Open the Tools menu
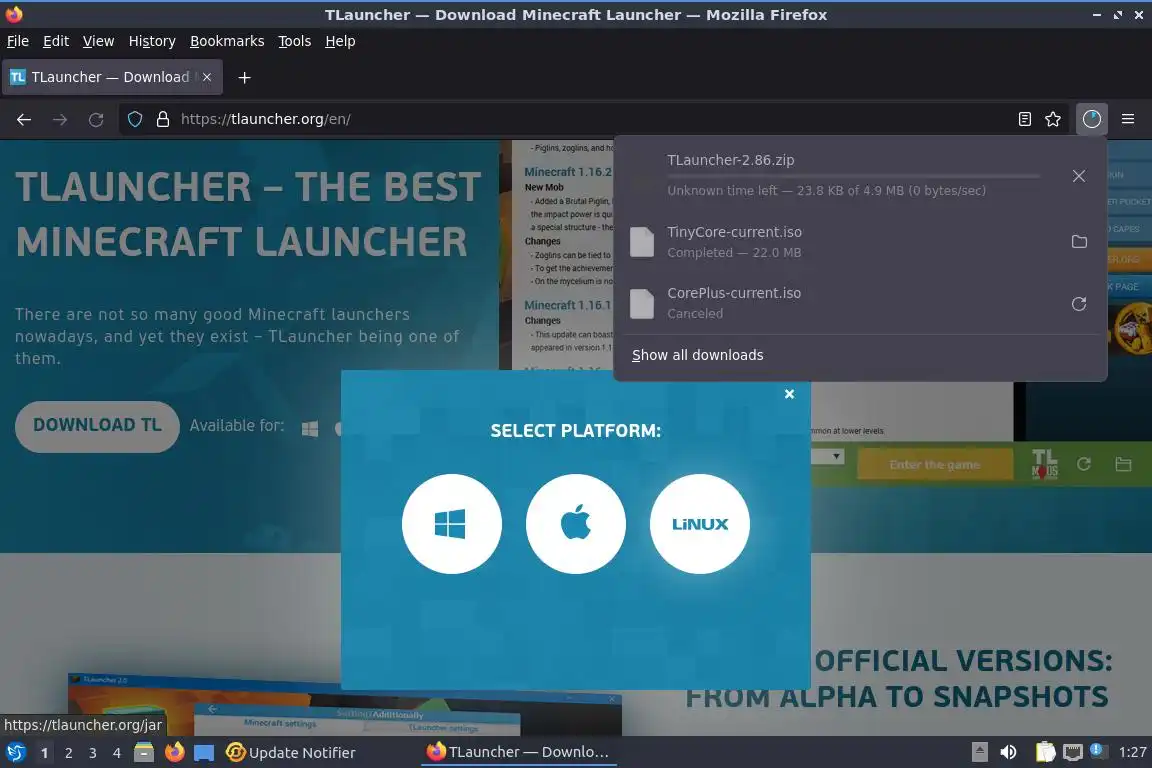Screen dimensions: 1152x768 pos(295,41)
